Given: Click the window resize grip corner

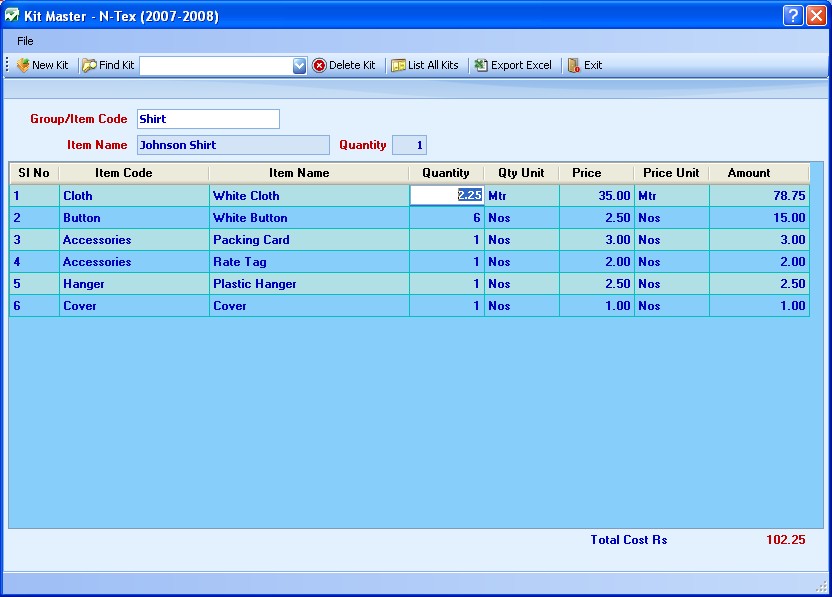Looking at the screenshot, I should pyautogui.click(x=821, y=586).
